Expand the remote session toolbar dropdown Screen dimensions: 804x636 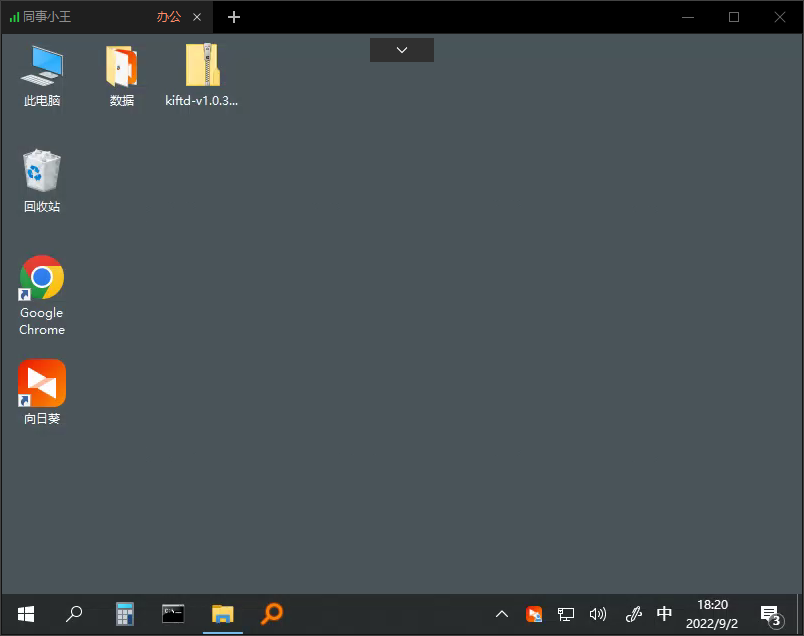click(x=402, y=50)
